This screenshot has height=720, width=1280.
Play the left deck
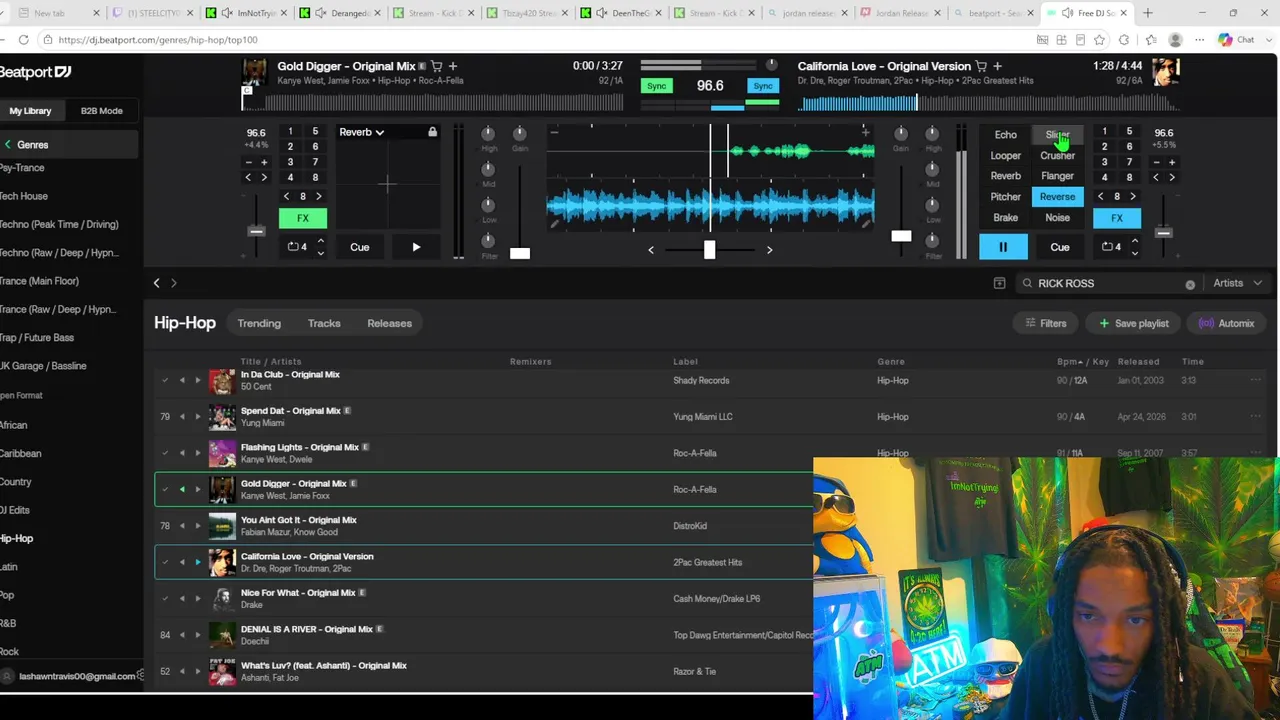pyautogui.click(x=416, y=247)
